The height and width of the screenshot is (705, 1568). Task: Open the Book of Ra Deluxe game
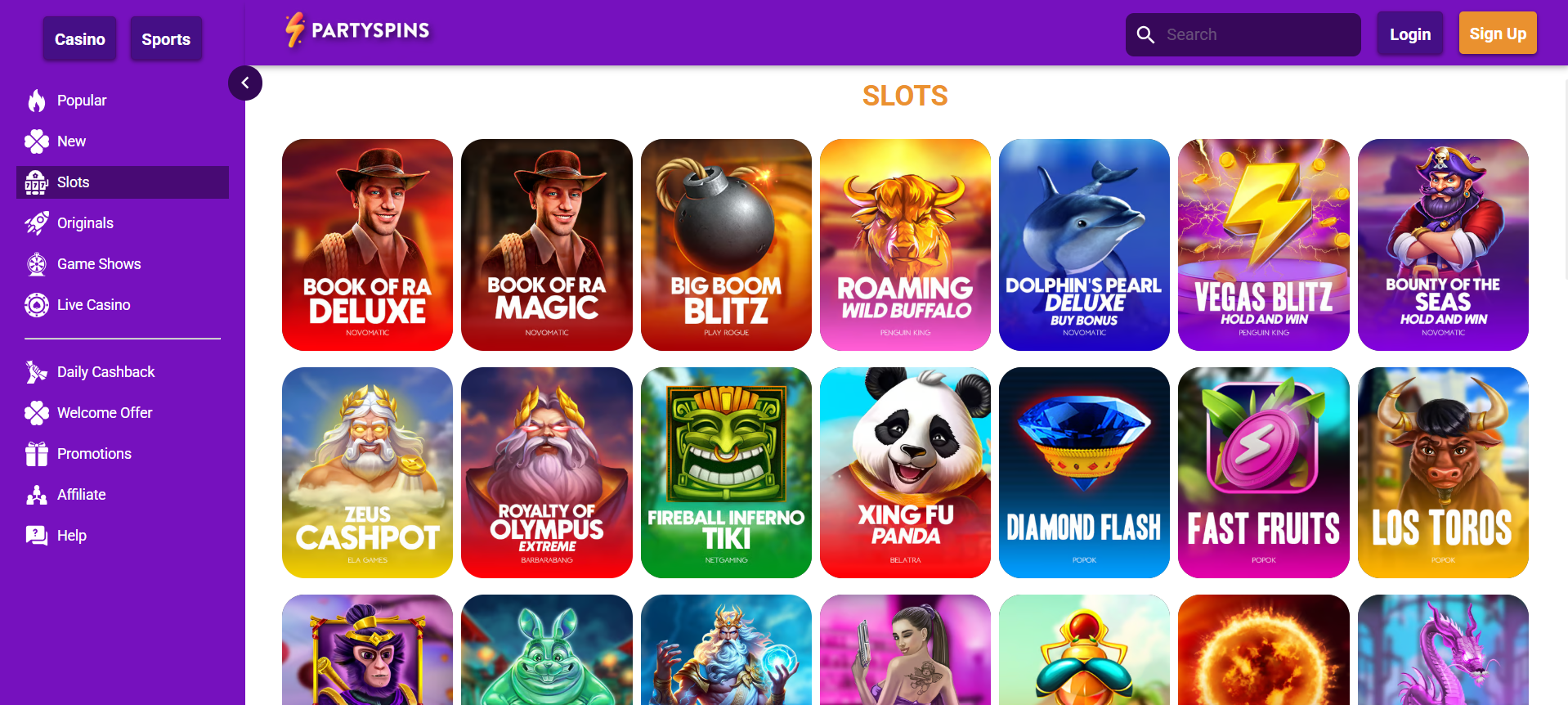[367, 245]
